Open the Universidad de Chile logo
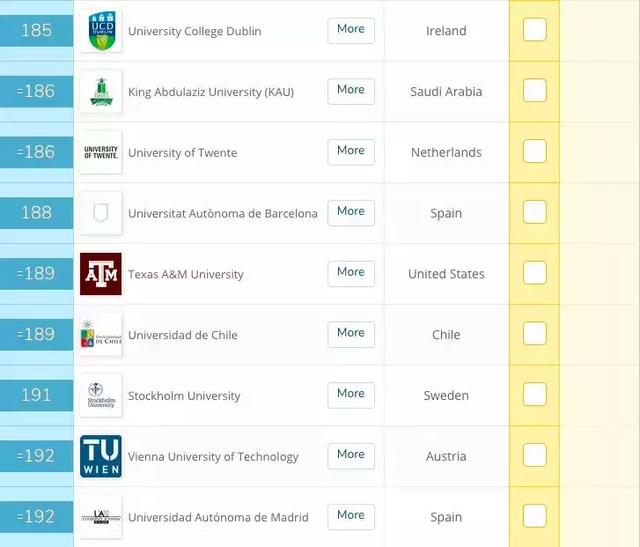 click(101, 335)
